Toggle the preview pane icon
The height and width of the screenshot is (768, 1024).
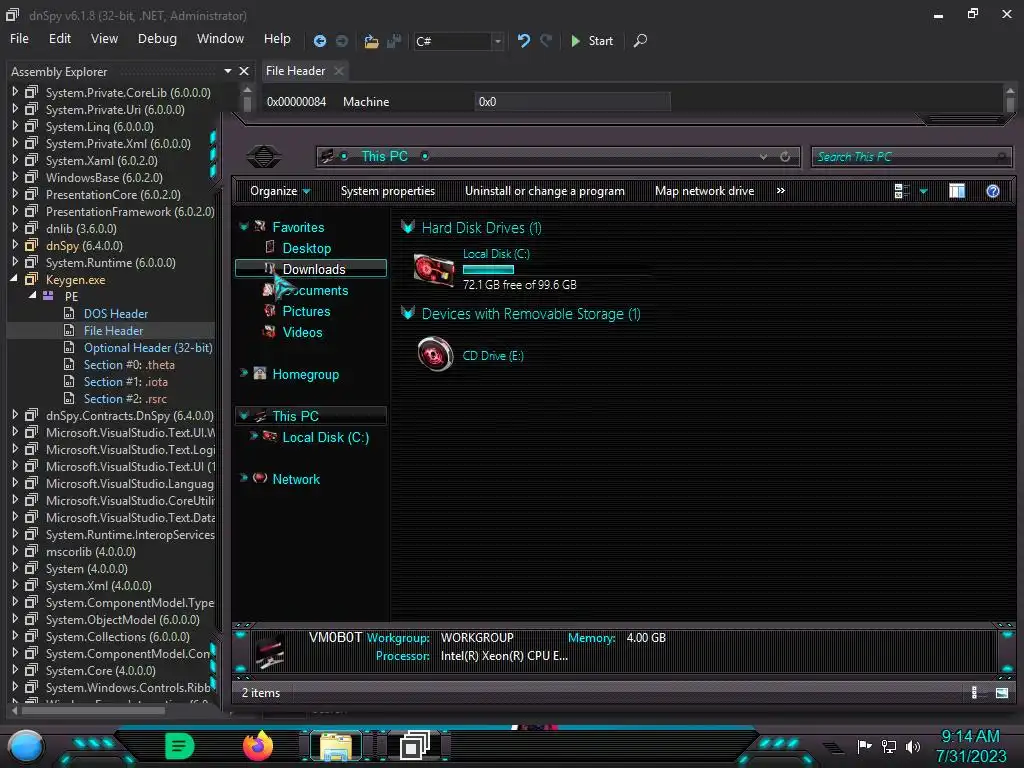click(957, 191)
